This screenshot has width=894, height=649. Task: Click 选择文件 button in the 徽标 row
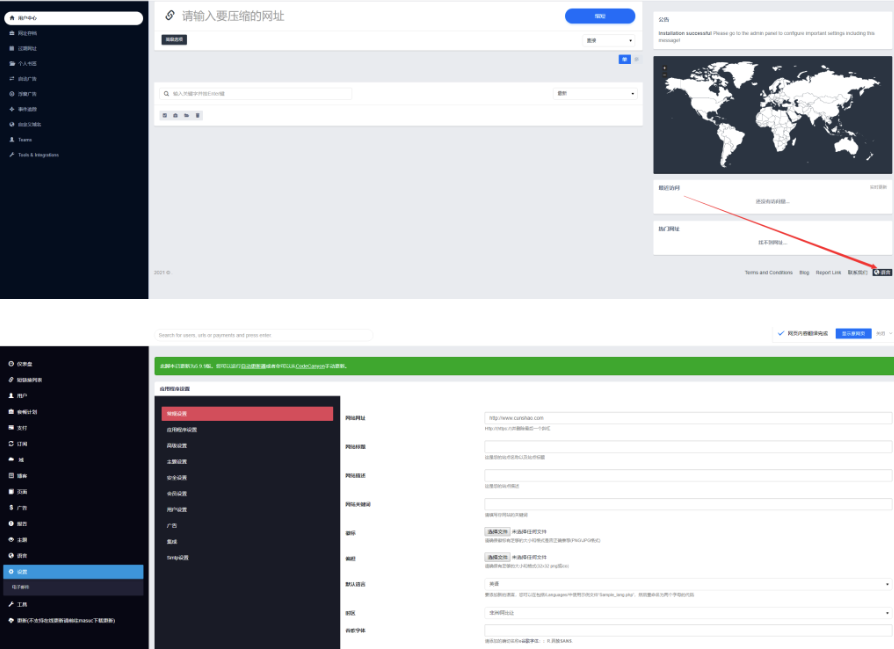tap(497, 532)
